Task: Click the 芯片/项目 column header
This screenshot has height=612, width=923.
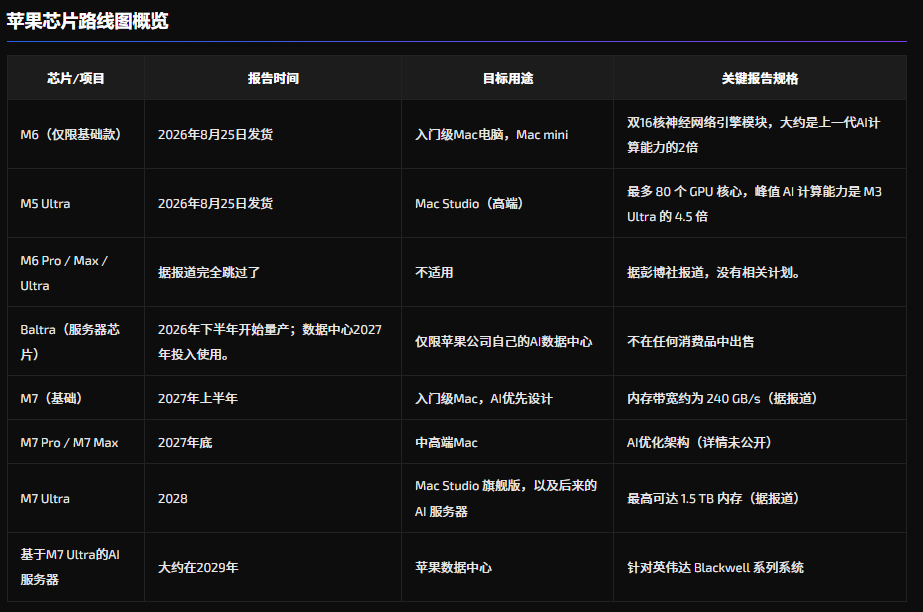Action: [x=76, y=78]
